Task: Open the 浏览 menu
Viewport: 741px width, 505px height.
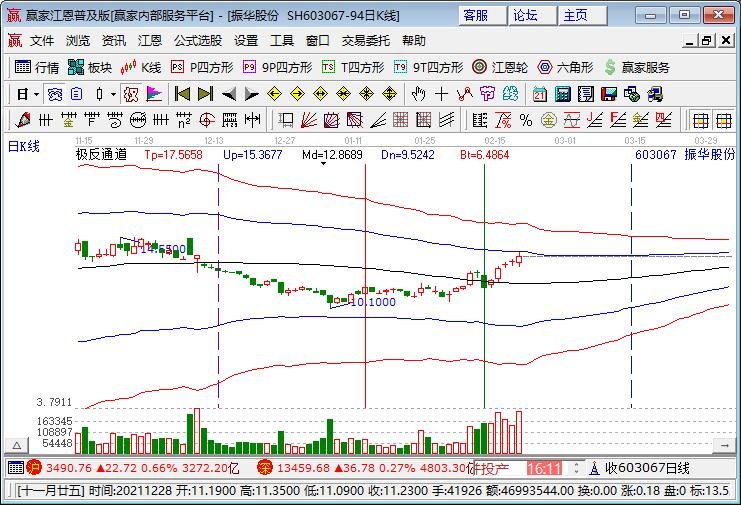Action: tap(78, 41)
